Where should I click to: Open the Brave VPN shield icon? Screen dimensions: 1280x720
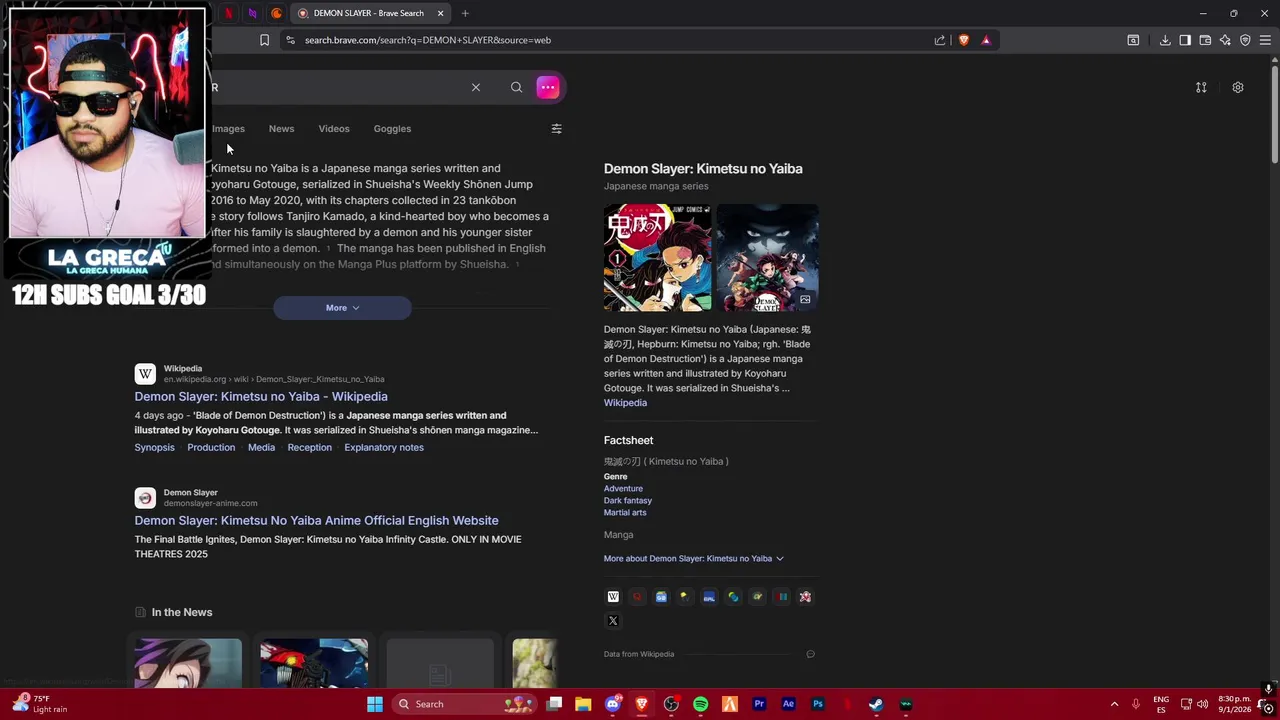pos(1245,40)
